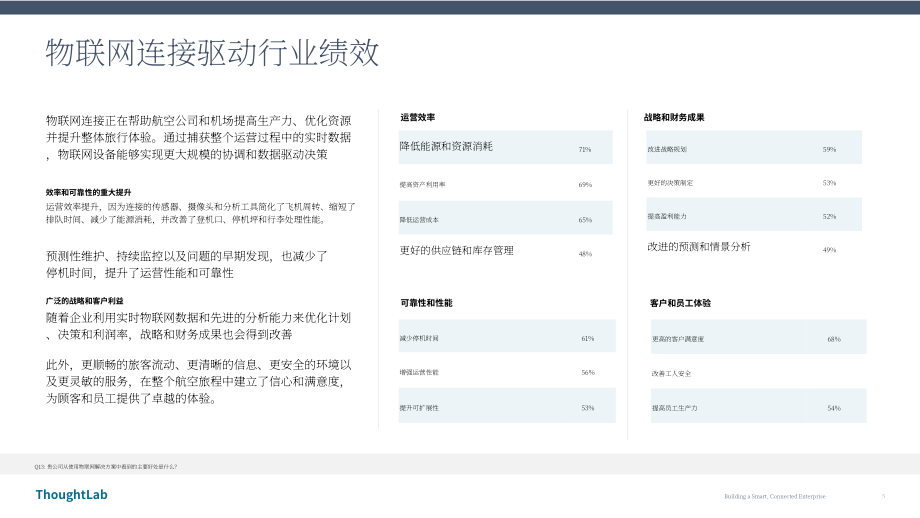The image size is (920, 518).
Task: Select the row label 更好的决策制定
Action: pyautogui.click(x=670, y=183)
